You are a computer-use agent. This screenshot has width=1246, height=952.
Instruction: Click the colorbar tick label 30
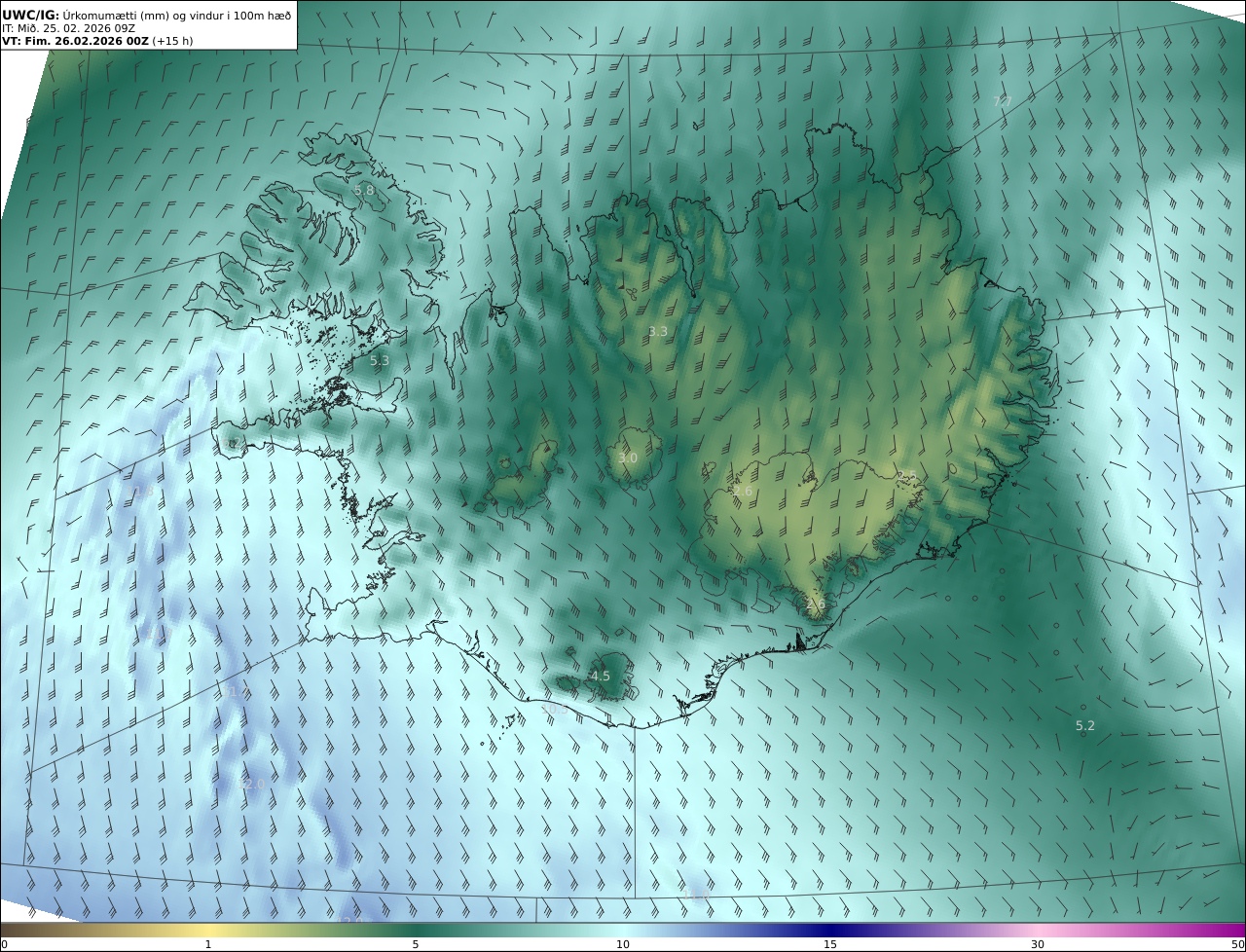pyautogui.click(x=1038, y=944)
